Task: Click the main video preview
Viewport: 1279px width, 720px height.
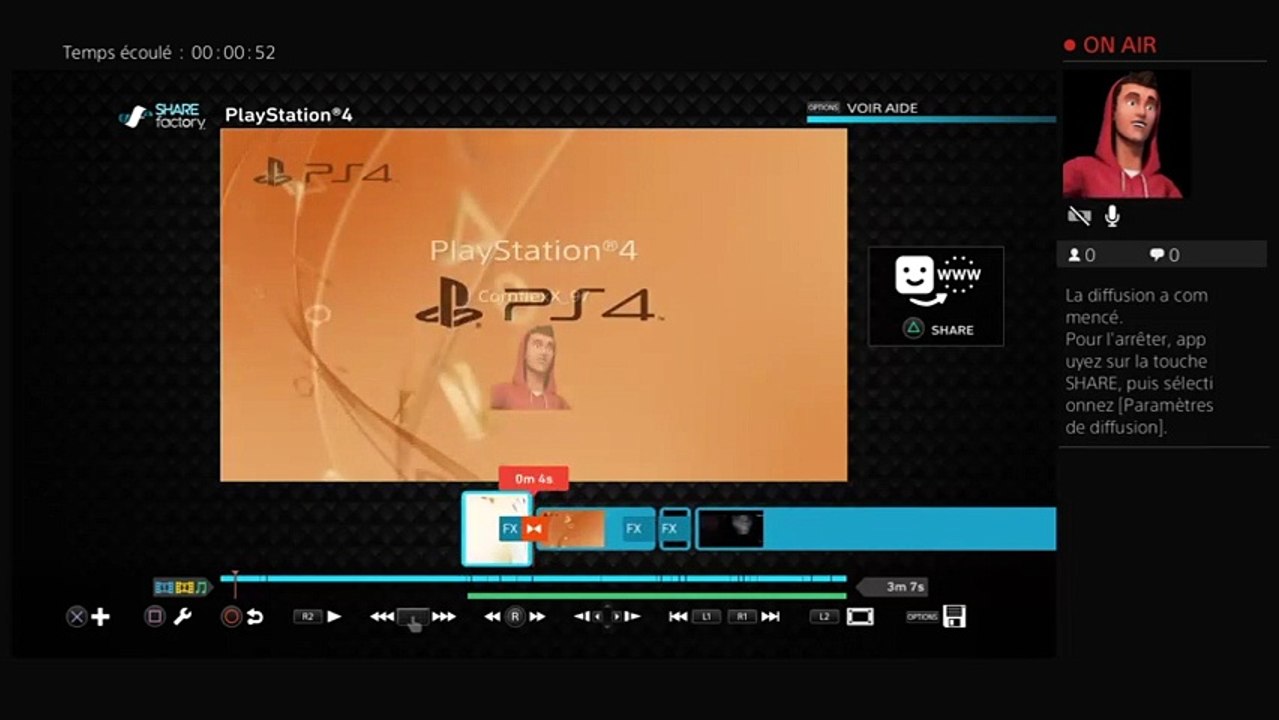Action: tap(533, 305)
